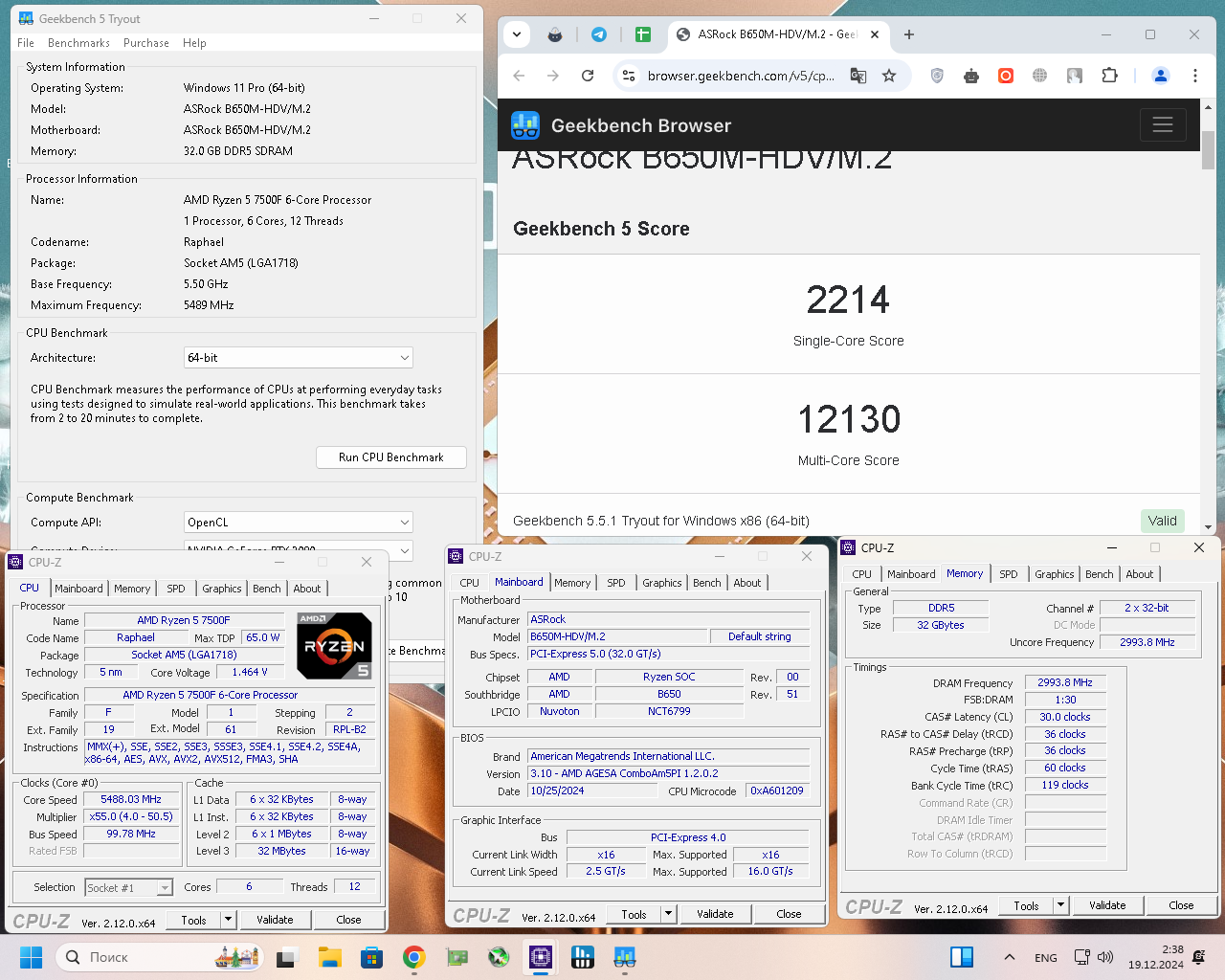
Task: Open File Explorer from the taskbar
Action: coord(330,957)
